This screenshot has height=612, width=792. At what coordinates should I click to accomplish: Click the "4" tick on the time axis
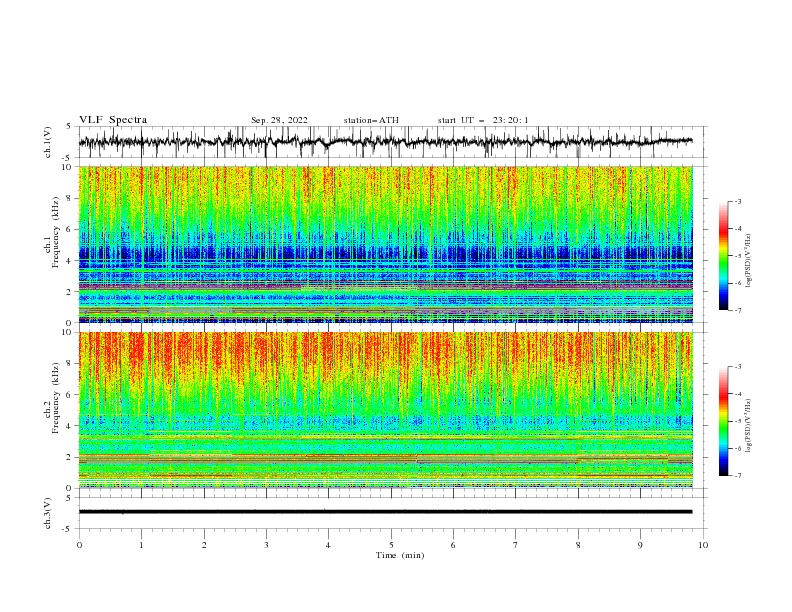(328, 545)
